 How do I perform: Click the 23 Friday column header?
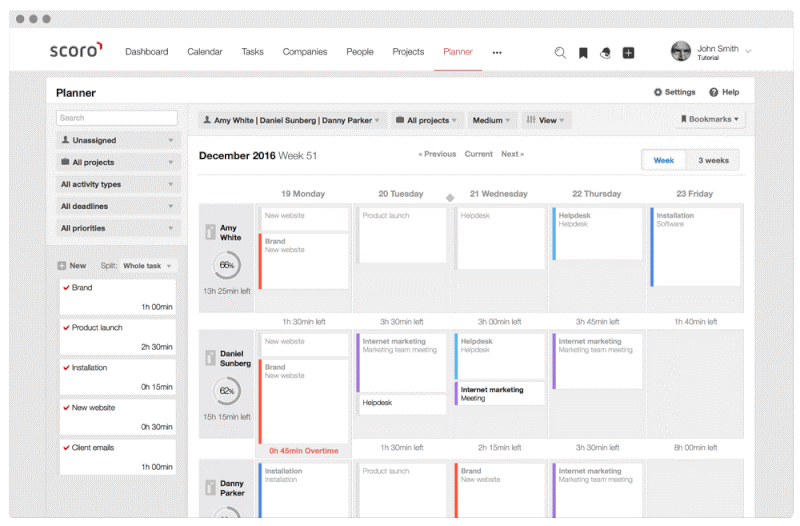pos(694,194)
